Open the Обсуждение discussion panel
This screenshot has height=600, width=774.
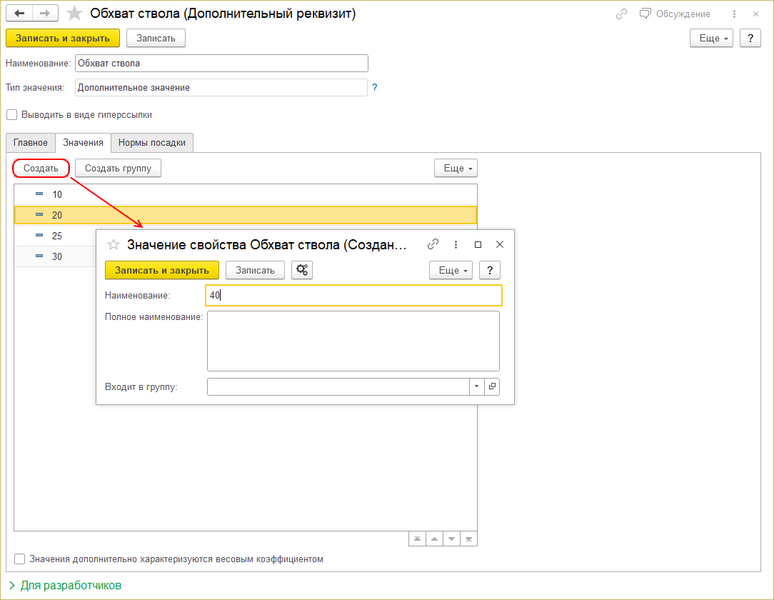pos(675,14)
